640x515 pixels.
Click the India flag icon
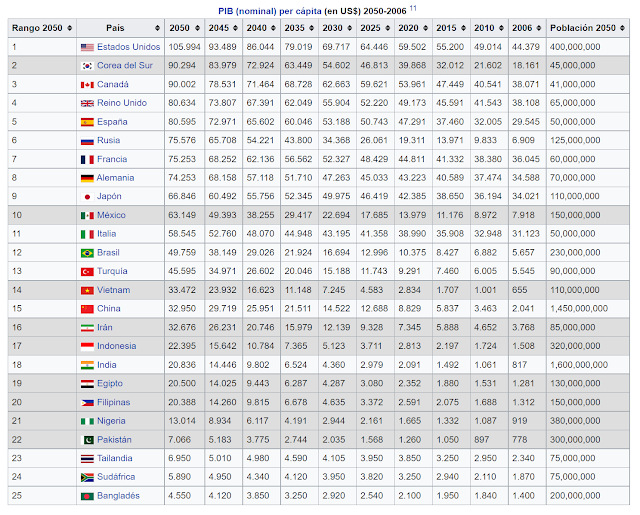87,365
